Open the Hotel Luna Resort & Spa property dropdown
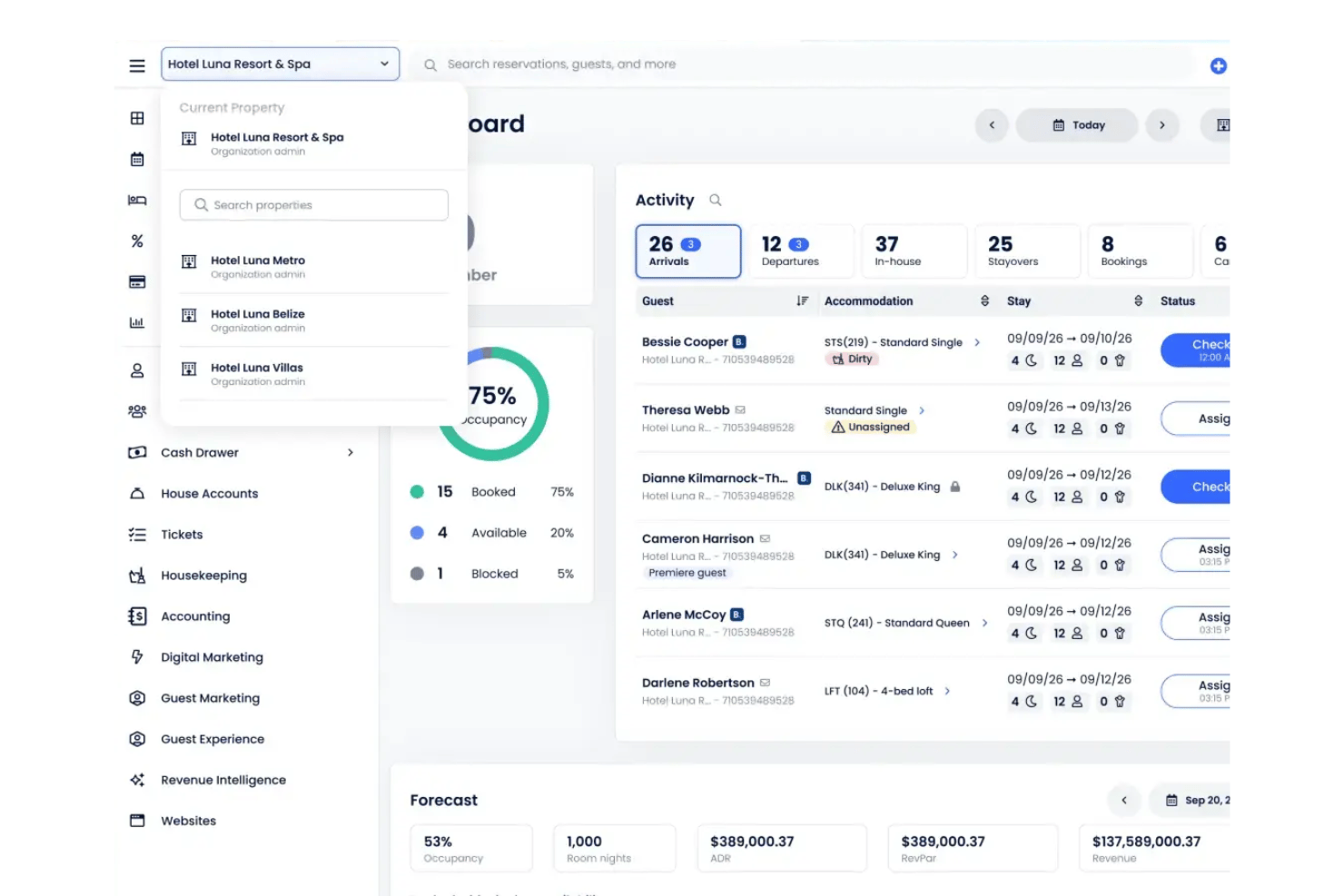 coord(281,64)
